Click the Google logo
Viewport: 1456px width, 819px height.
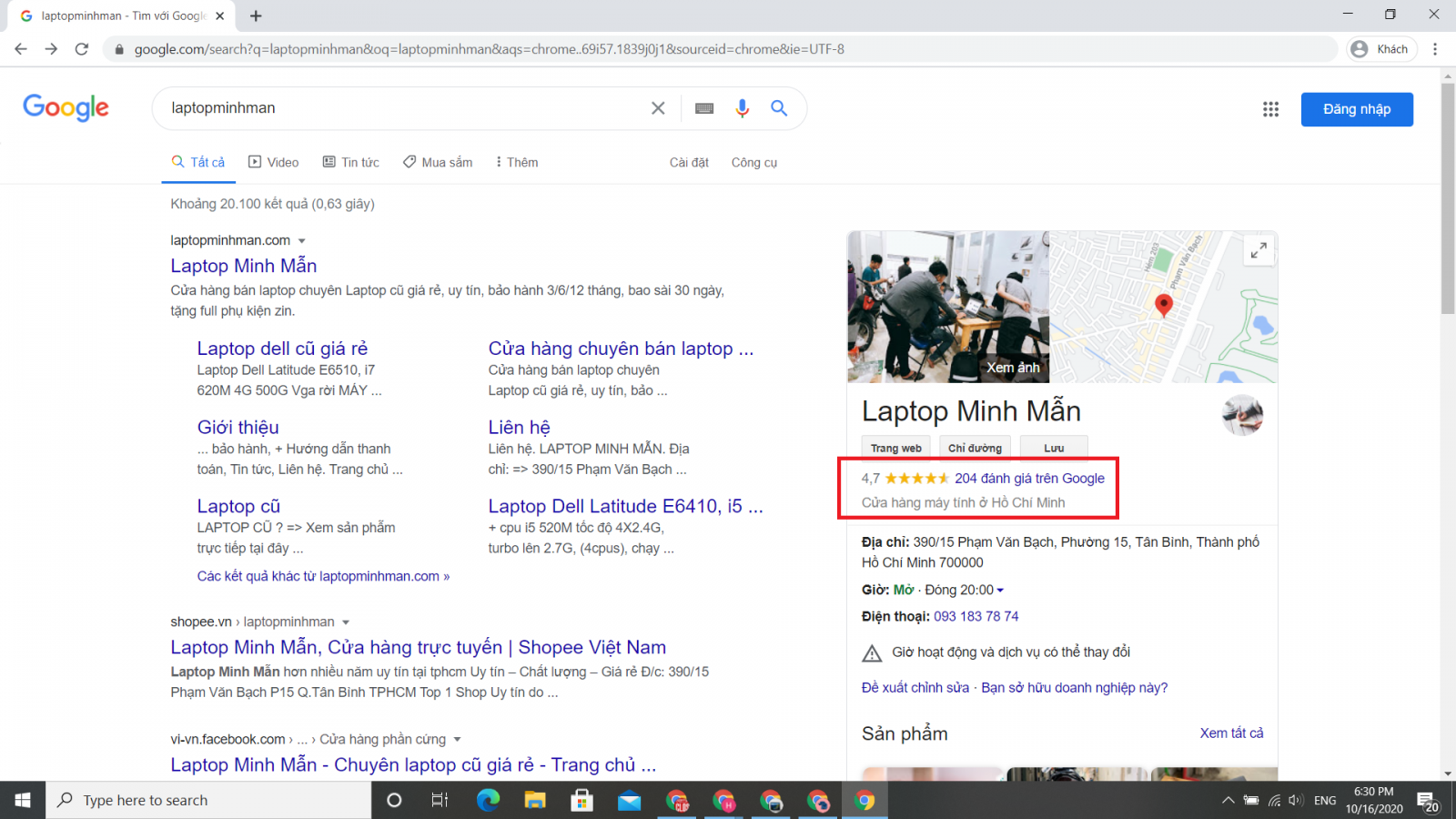pyautogui.click(x=66, y=107)
